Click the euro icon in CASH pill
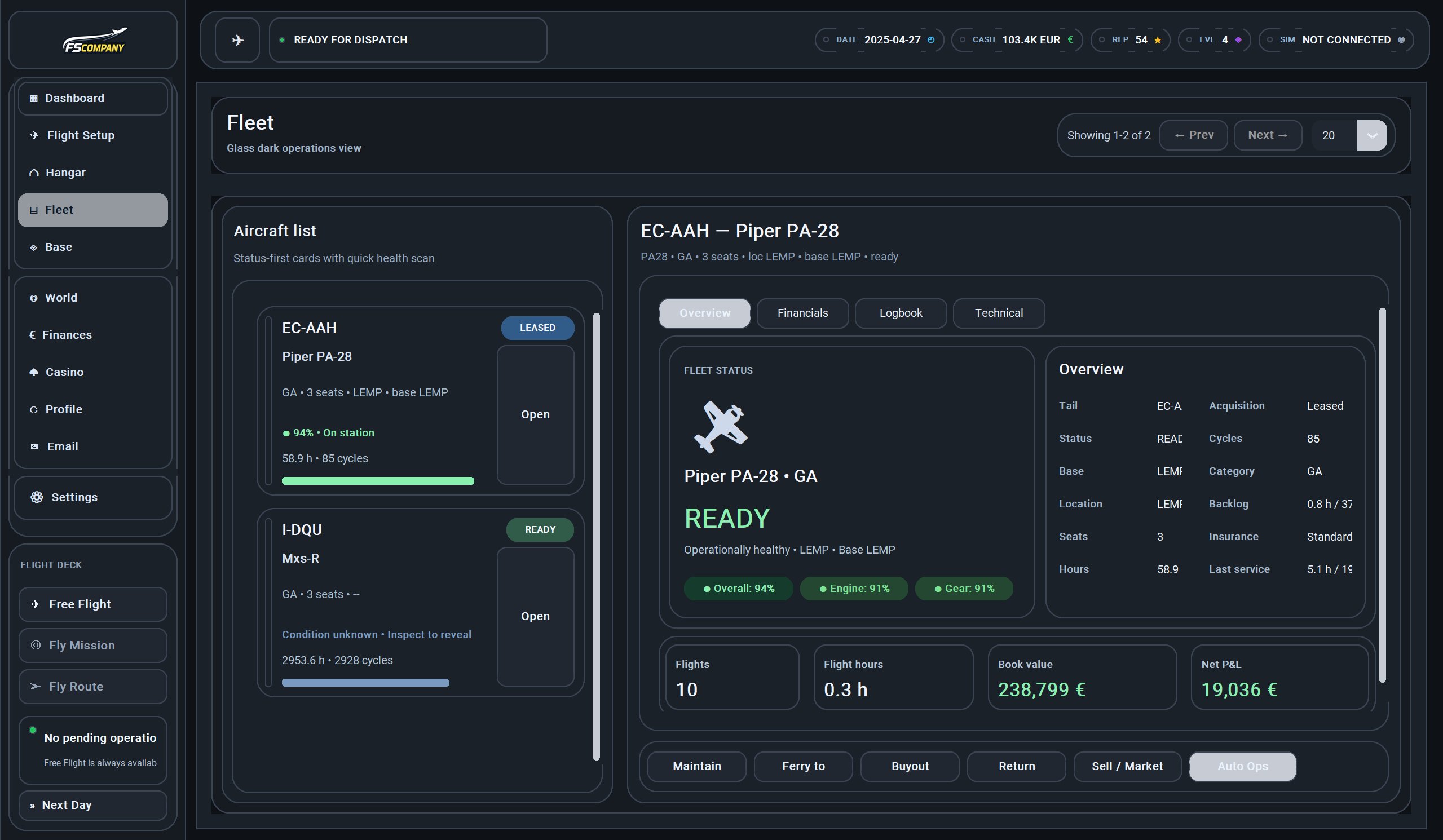This screenshot has width=1443, height=840. point(1070,40)
